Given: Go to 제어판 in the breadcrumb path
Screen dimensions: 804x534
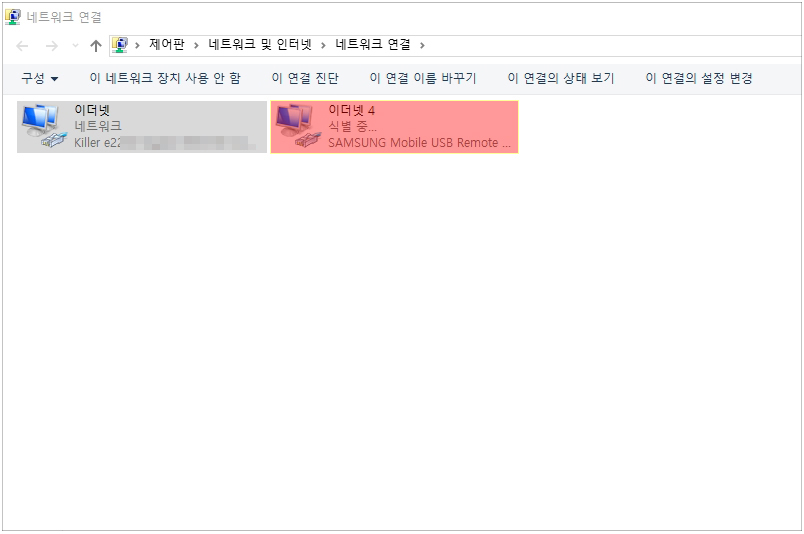Looking at the screenshot, I should point(167,45).
